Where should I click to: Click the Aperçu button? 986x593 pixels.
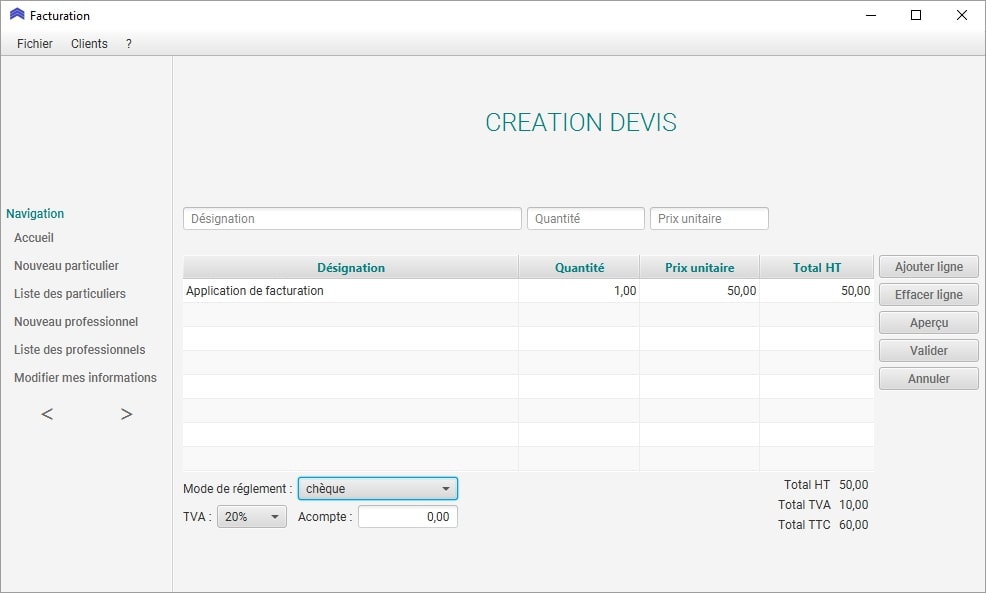coord(928,323)
